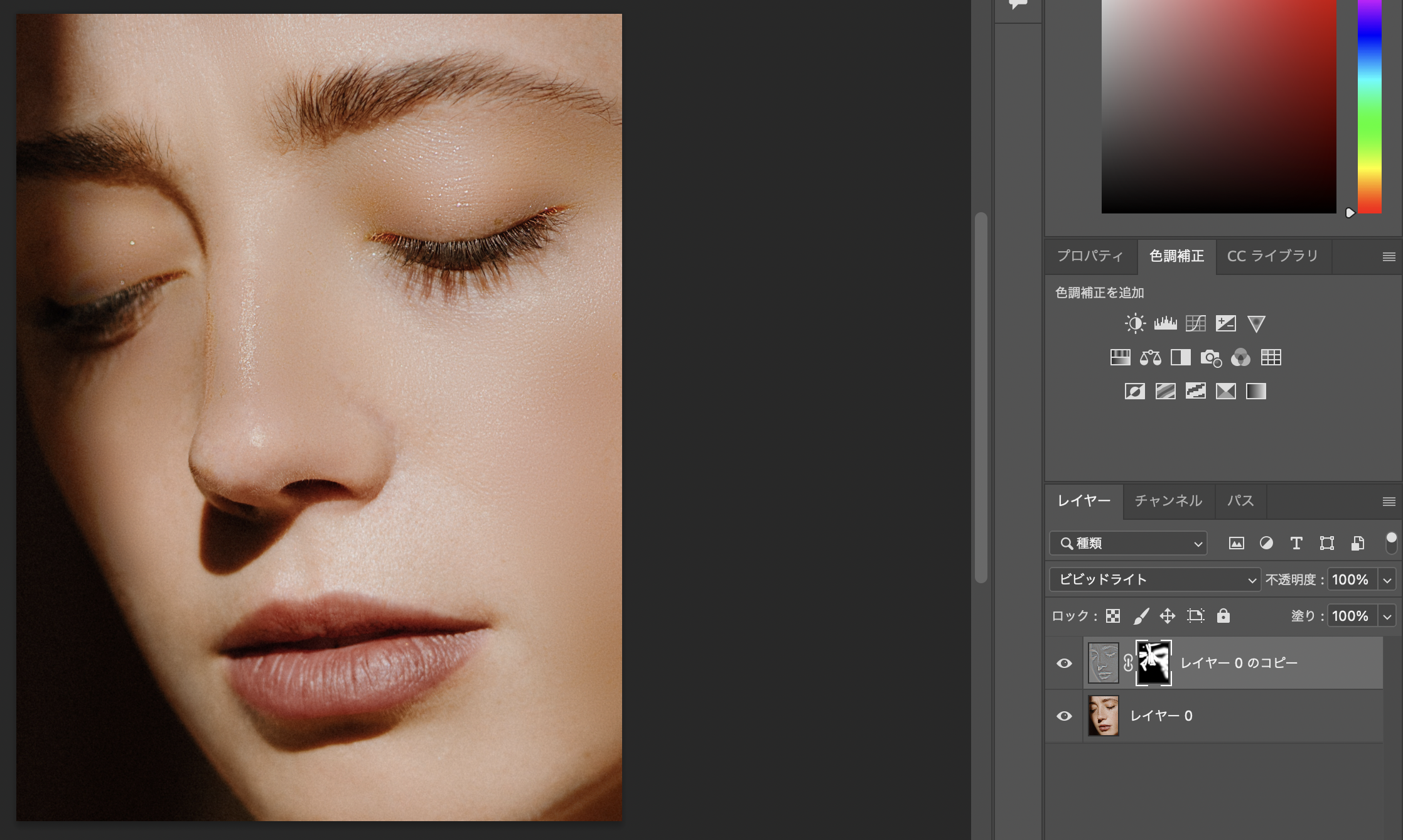Add Curves adjustment layer
This screenshot has width=1403, height=840.
click(1195, 323)
